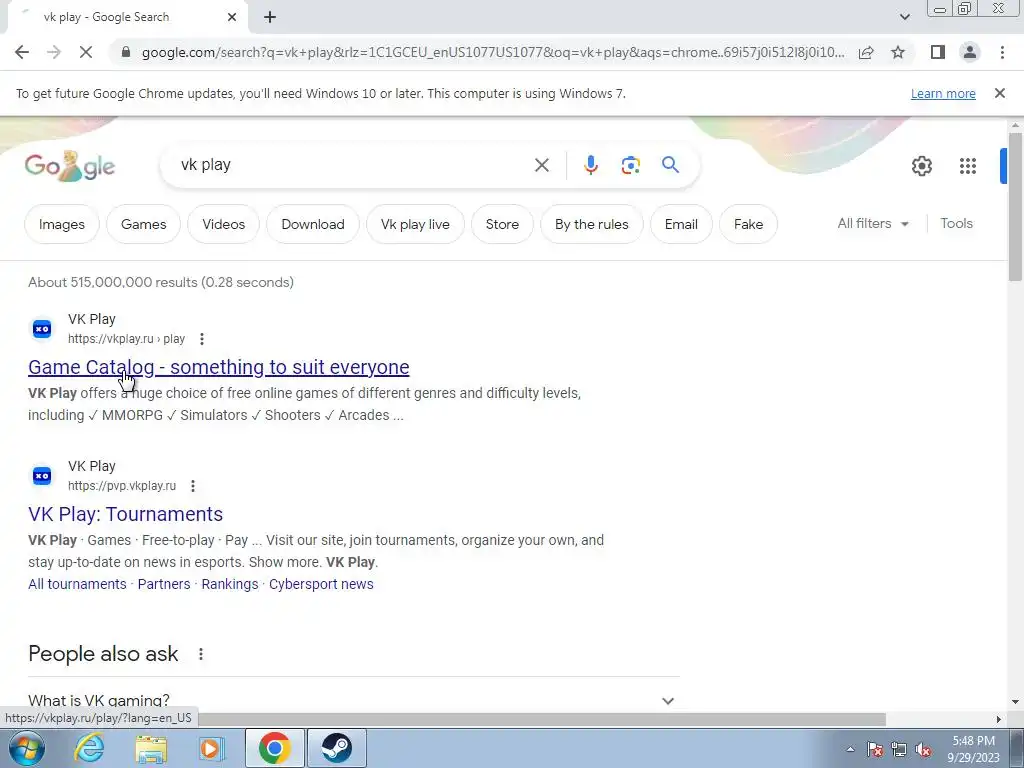Open the Windows Start menu
The width and height of the screenshot is (1024, 768).
tap(27, 748)
